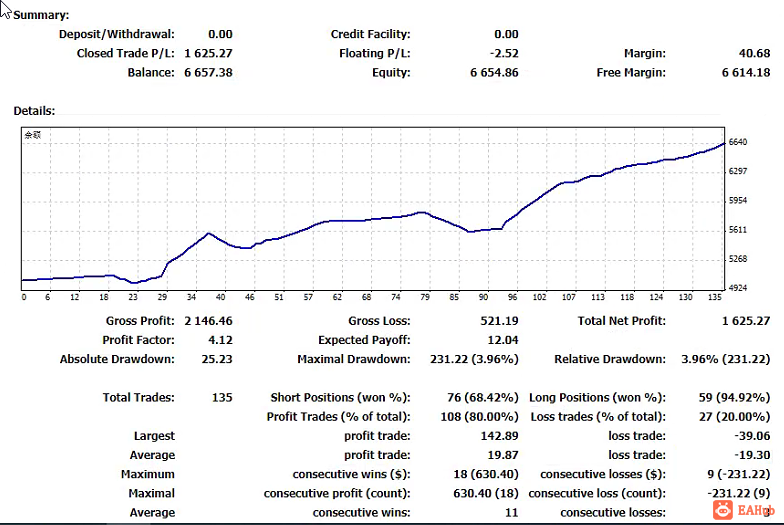Click y-axis label 4924 on chart

pyautogui.click(x=738, y=288)
